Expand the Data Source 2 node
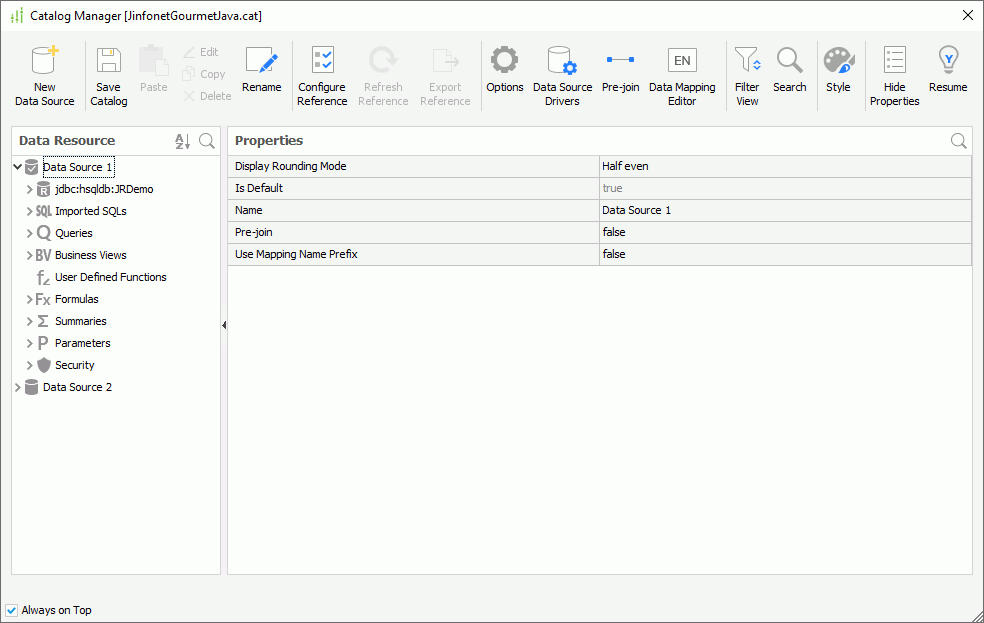Screen dimensions: 984x623 [15, 387]
